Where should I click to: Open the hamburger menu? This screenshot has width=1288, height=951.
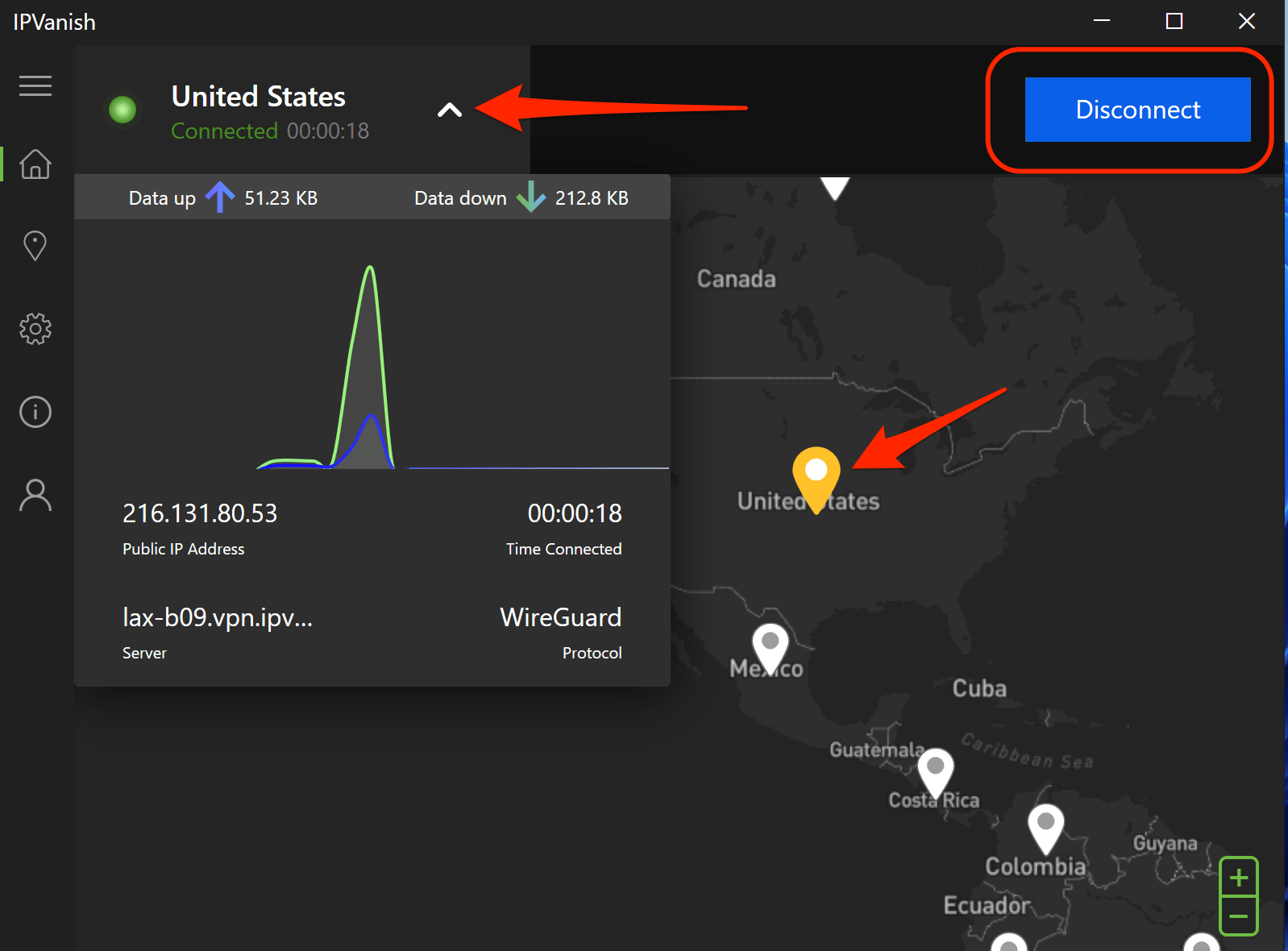tap(35, 85)
